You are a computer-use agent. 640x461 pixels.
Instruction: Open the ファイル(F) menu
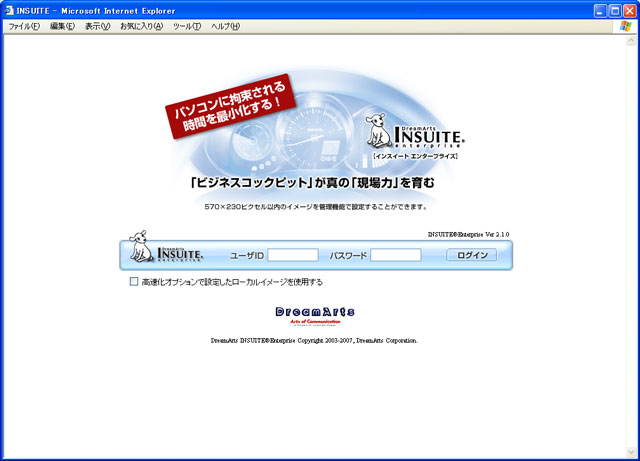click(x=24, y=27)
